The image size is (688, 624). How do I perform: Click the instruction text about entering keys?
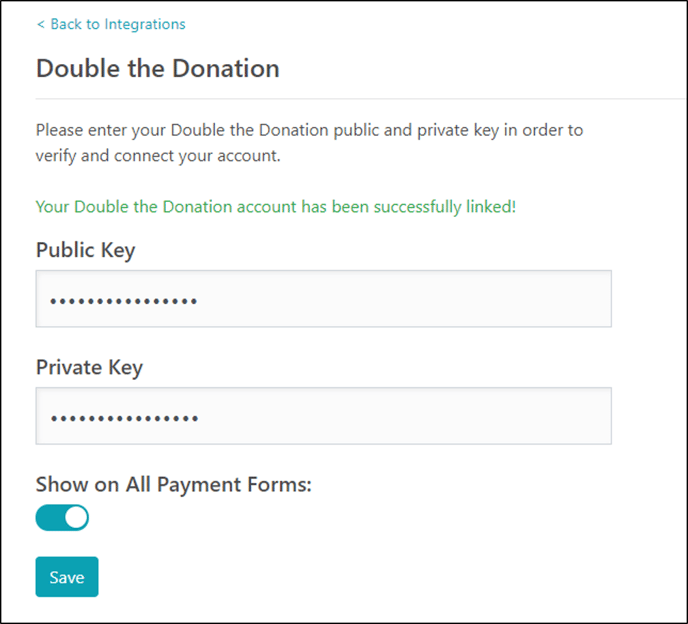tap(309, 130)
